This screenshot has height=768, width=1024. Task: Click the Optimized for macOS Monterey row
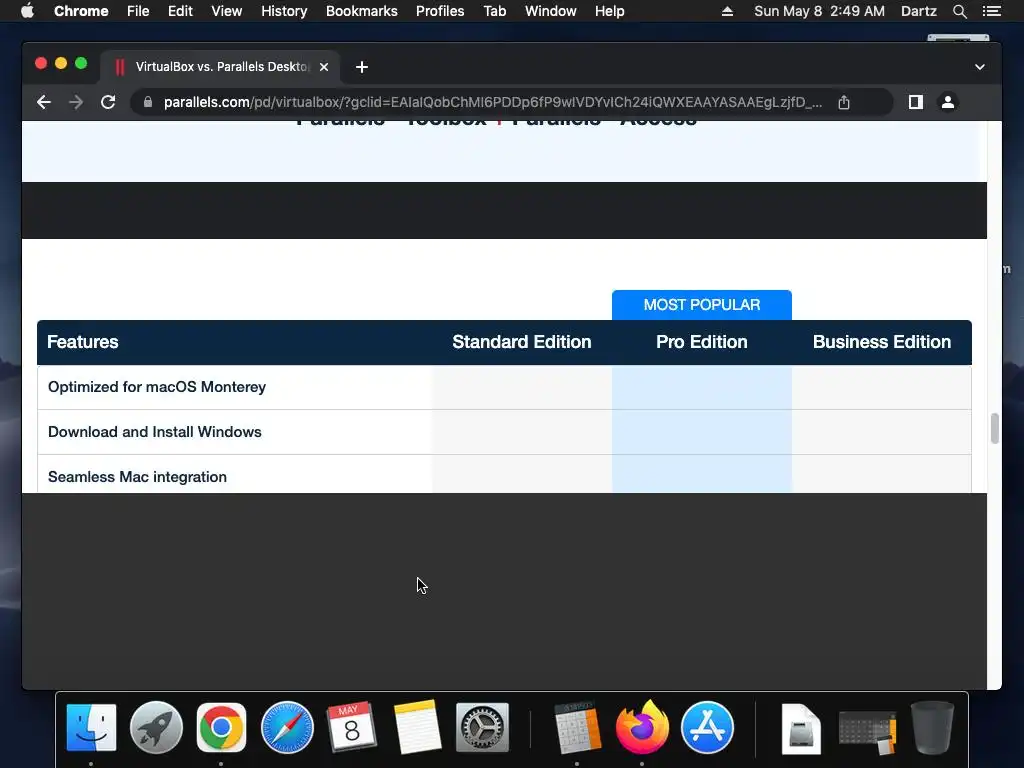pyautogui.click(x=504, y=387)
